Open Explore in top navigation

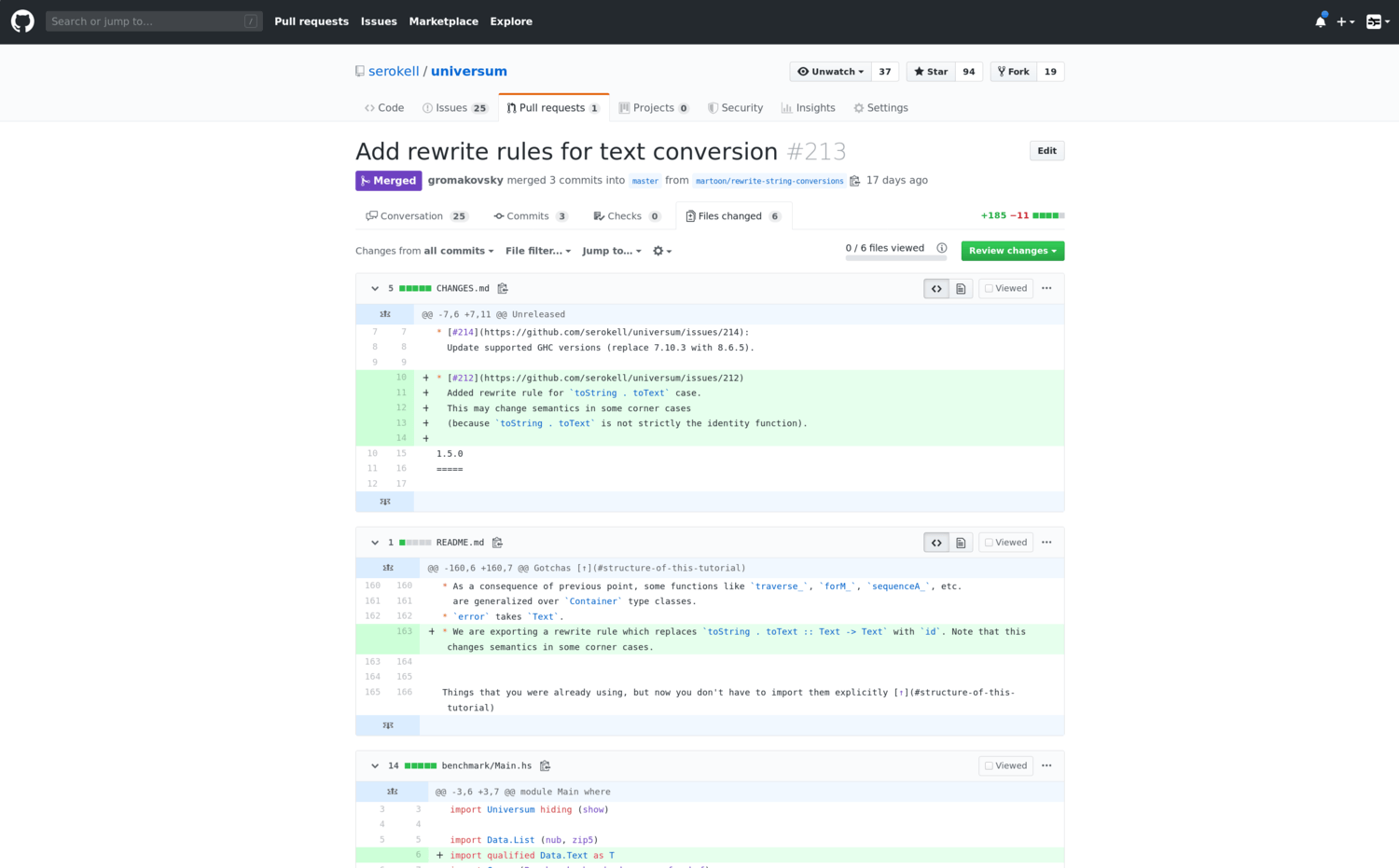click(x=511, y=21)
